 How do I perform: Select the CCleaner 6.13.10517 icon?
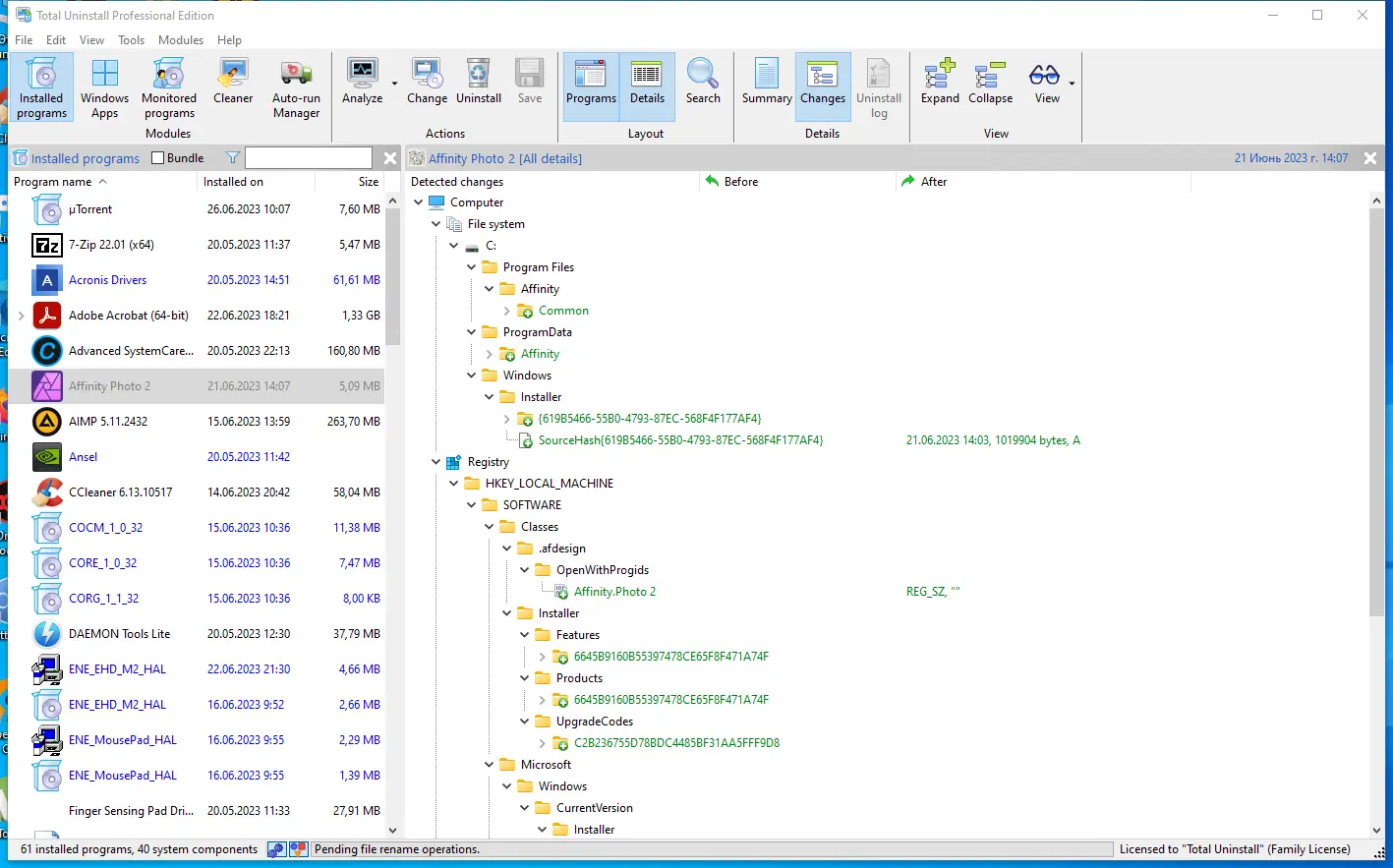click(47, 492)
